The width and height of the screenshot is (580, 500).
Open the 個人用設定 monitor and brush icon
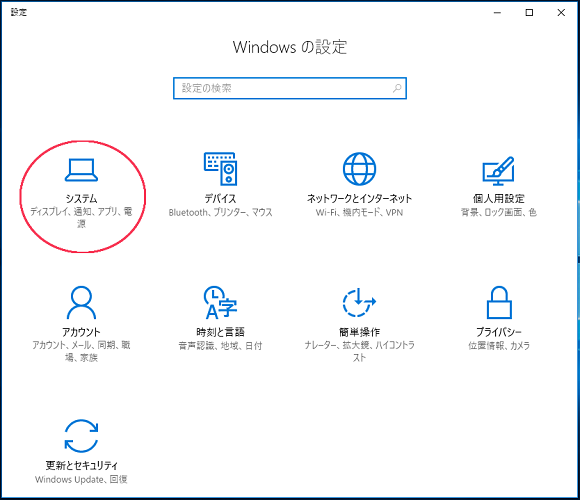click(x=498, y=171)
